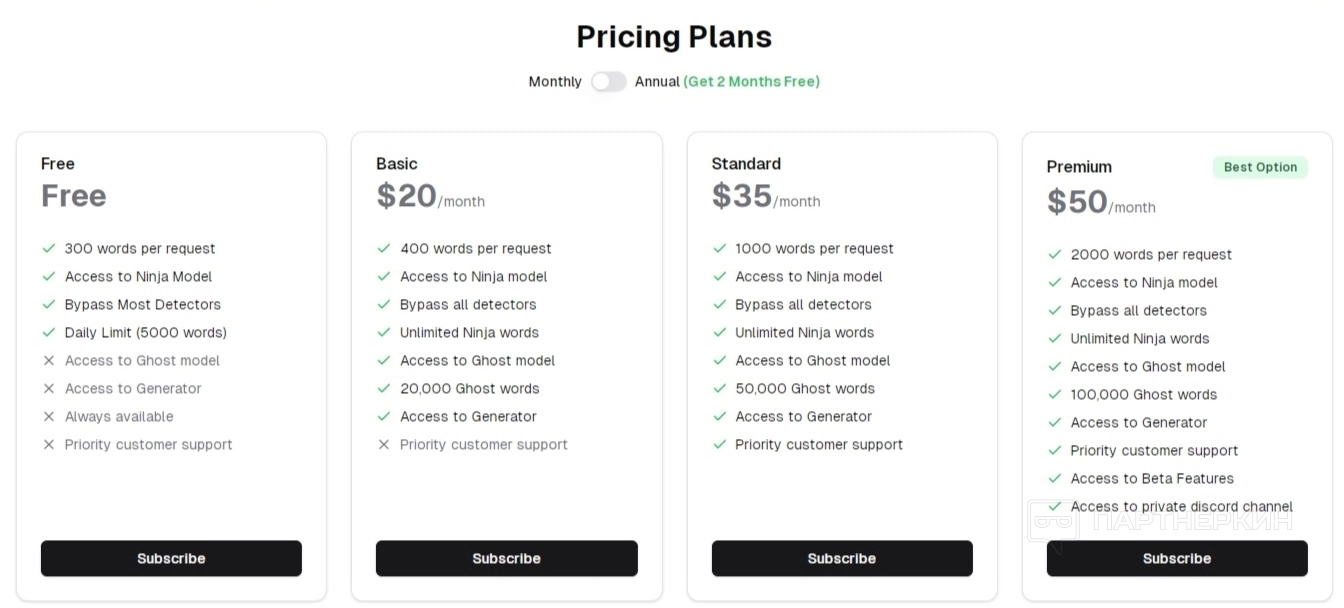Subscribe to the Premium $50 plan
Image resolution: width=1344 pixels, height=608 pixels.
point(1176,558)
